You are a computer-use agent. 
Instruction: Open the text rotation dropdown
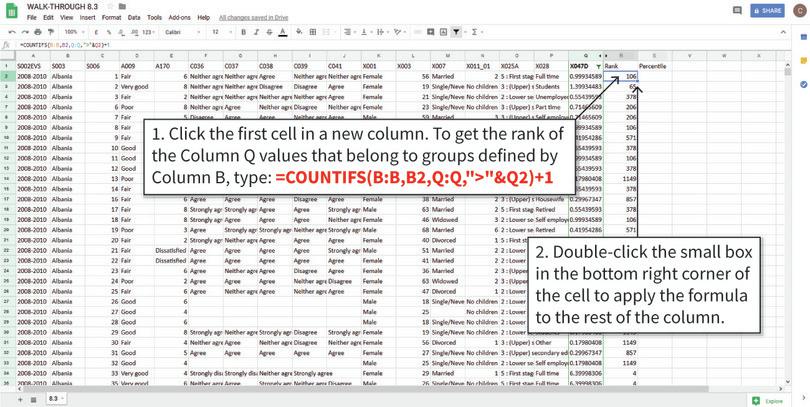[x=399, y=32]
